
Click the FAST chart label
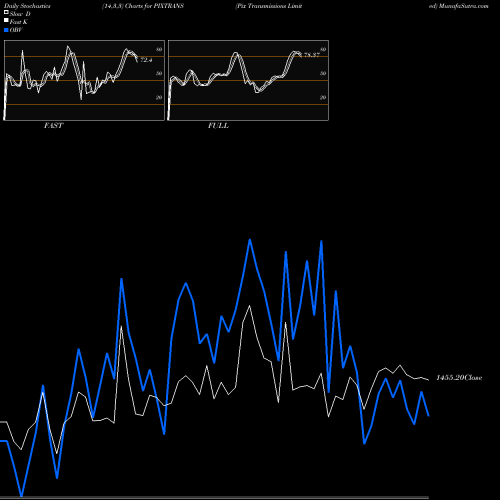coord(53,125)
